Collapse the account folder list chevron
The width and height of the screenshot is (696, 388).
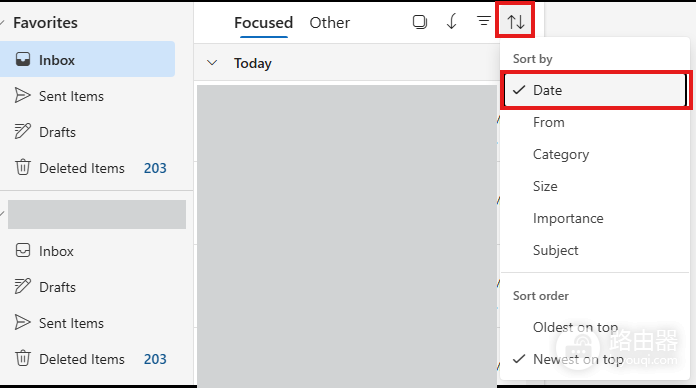(x=2, y=214)
